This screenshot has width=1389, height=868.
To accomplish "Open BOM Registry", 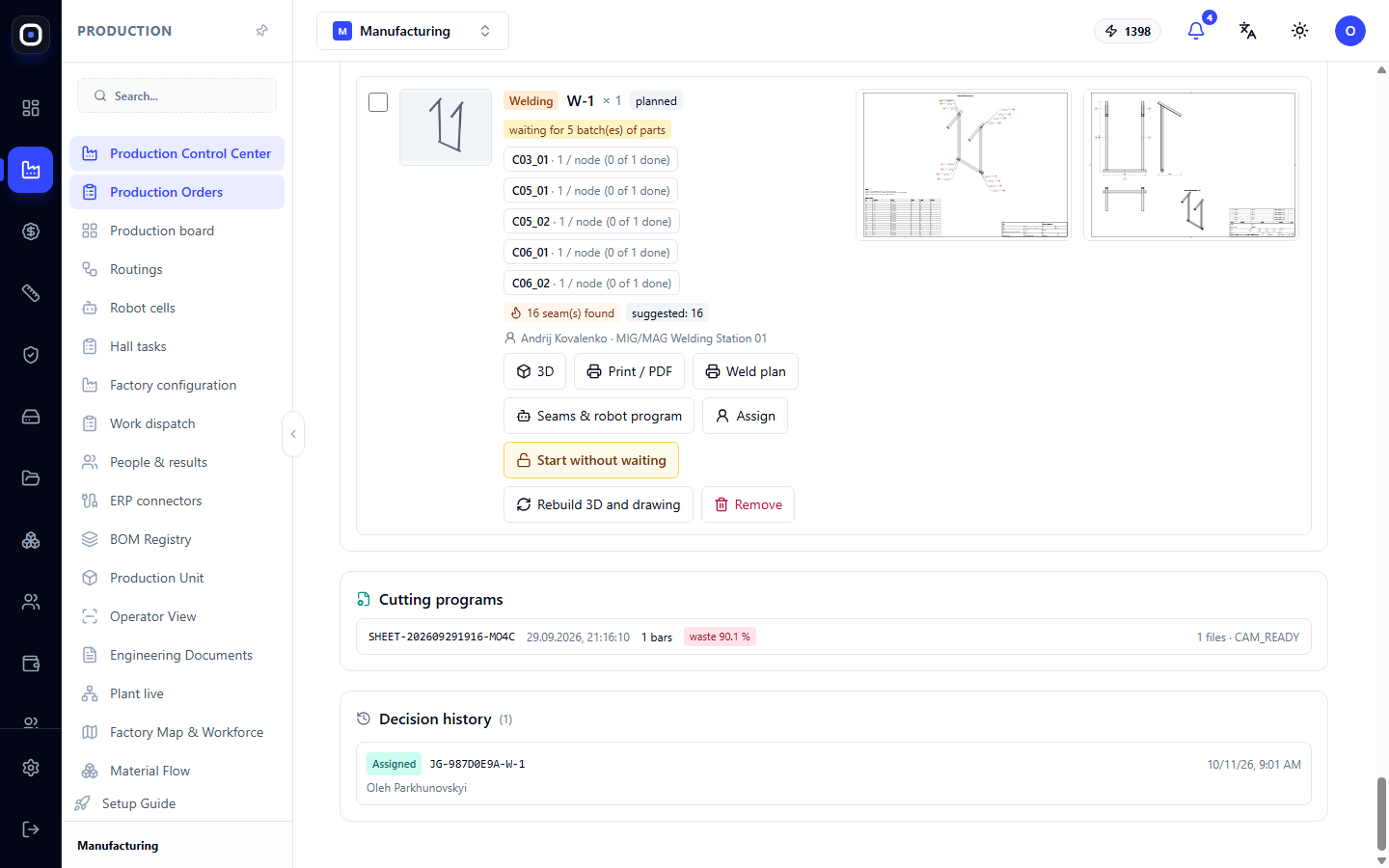I will (177, 539).
